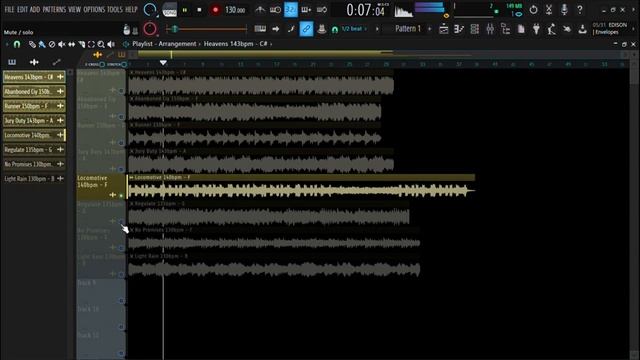Toggle Song/Pattern mode button
This screenshot has height=360, width=640.
[169, 10]
